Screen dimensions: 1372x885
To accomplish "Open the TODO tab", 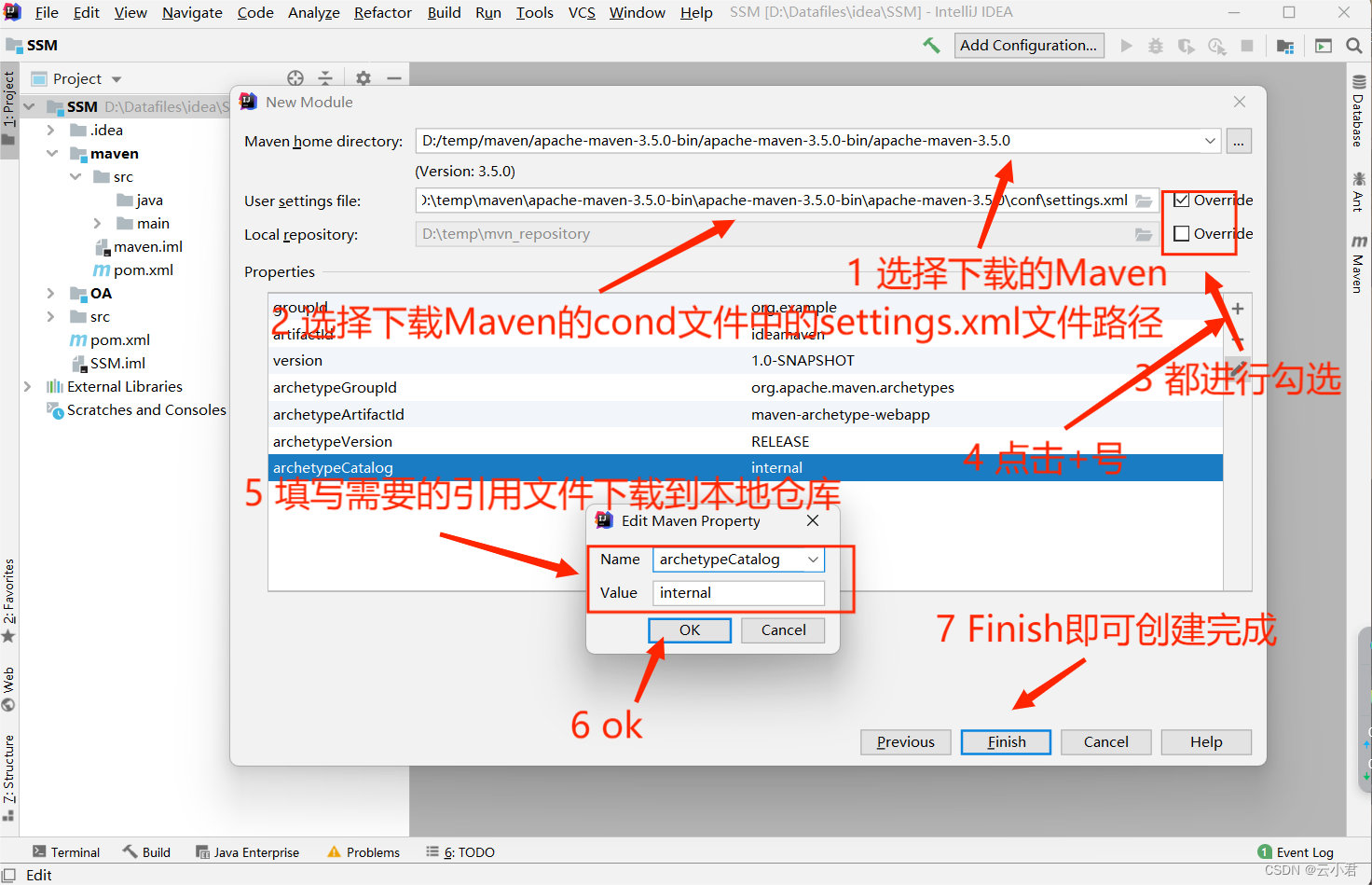I will 460,852.
